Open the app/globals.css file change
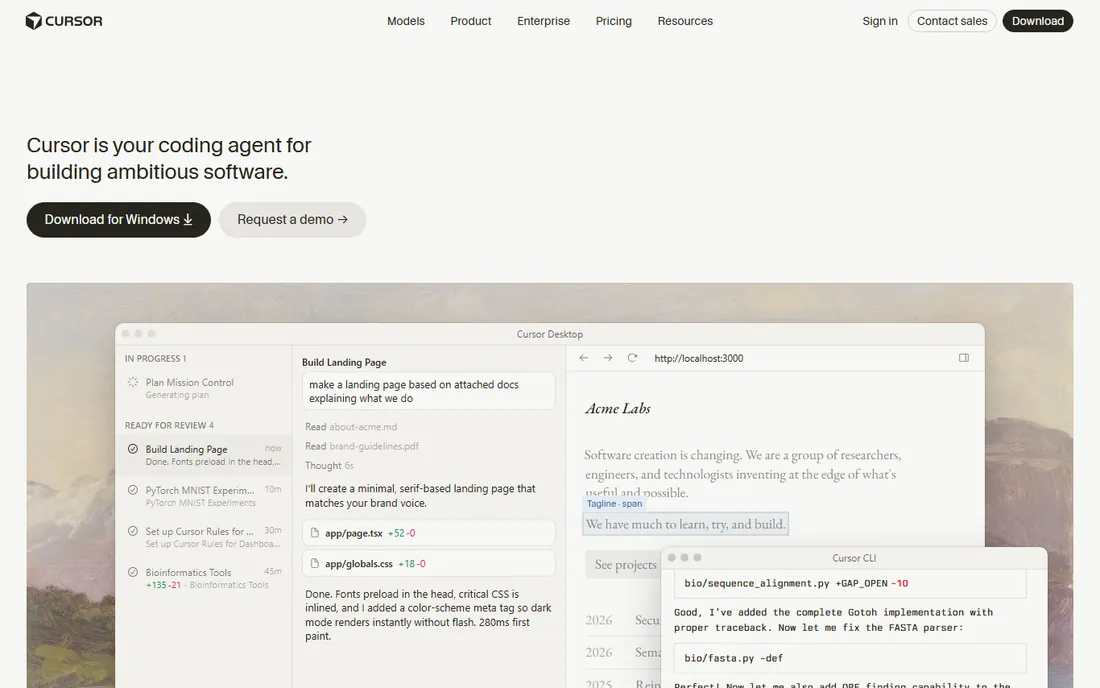This screenshot has width=1100, height=688. pos(429,563)
